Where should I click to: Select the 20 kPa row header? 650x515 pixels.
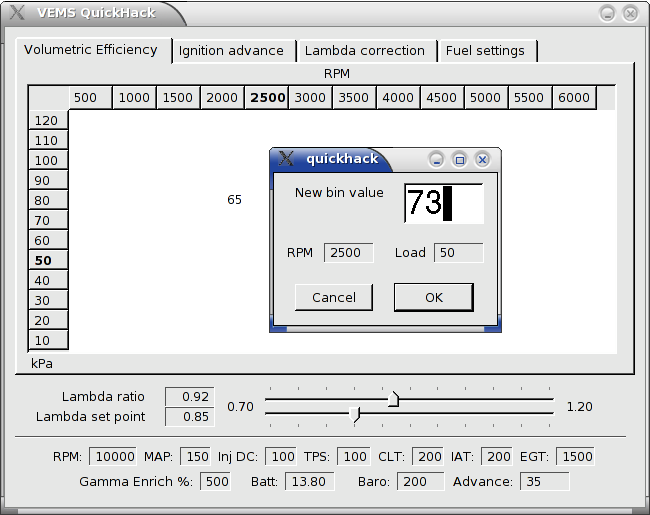point(48,320)
